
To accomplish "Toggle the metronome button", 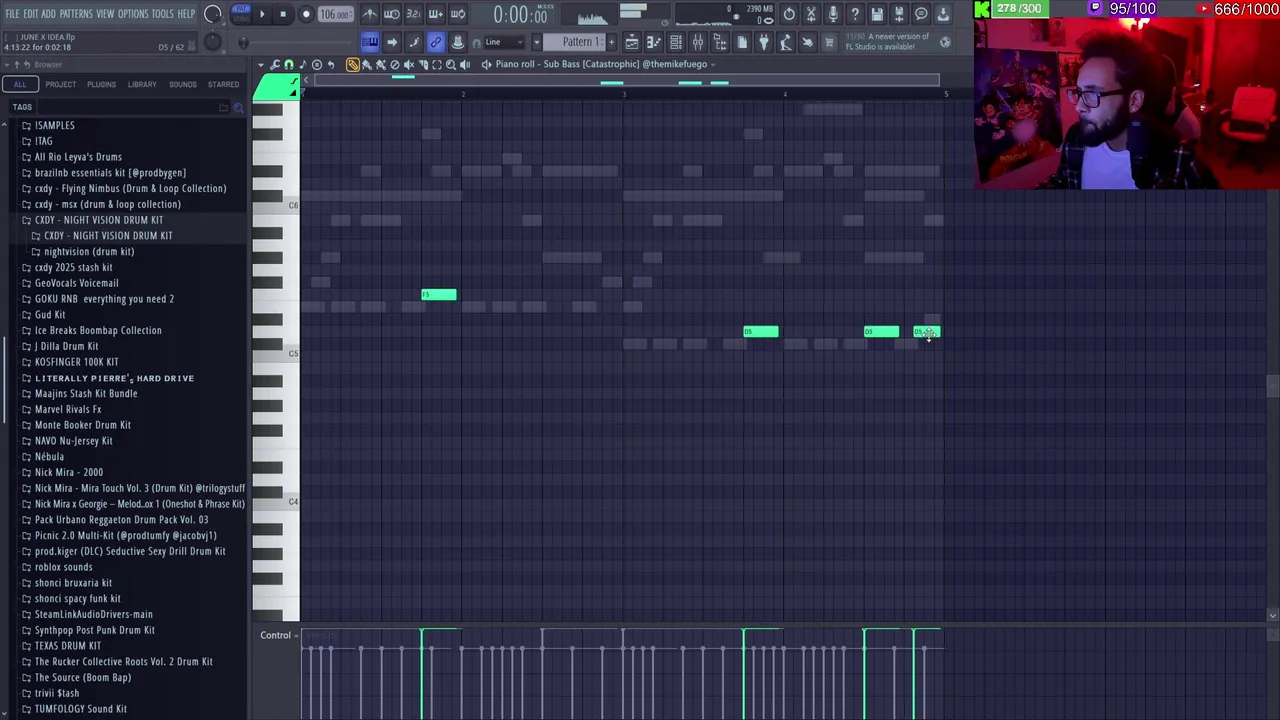I will pyautogui.click(x=370, y=14).
